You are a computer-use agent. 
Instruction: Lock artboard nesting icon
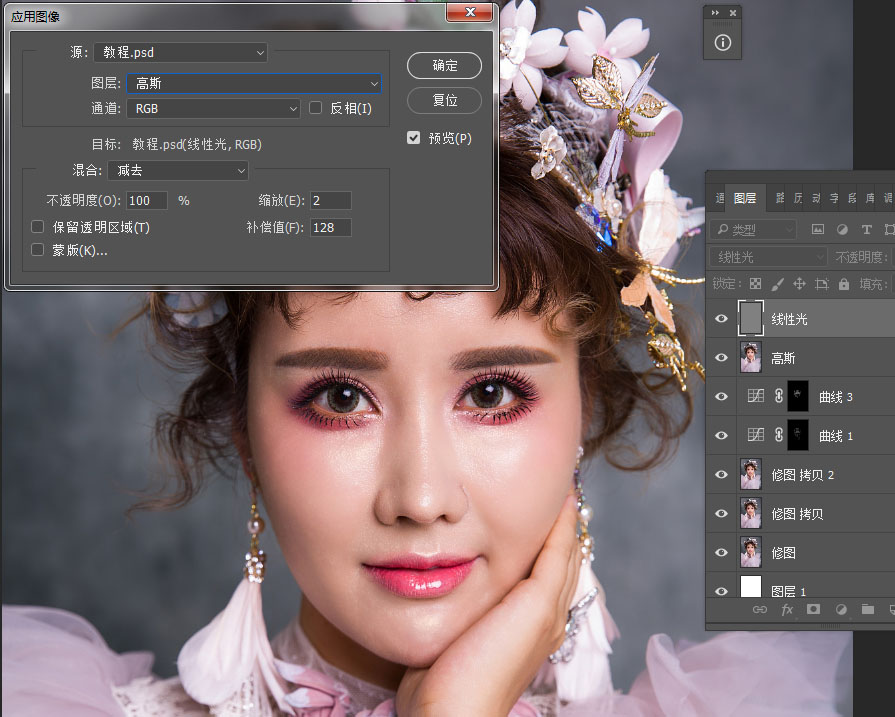(822, 284)
